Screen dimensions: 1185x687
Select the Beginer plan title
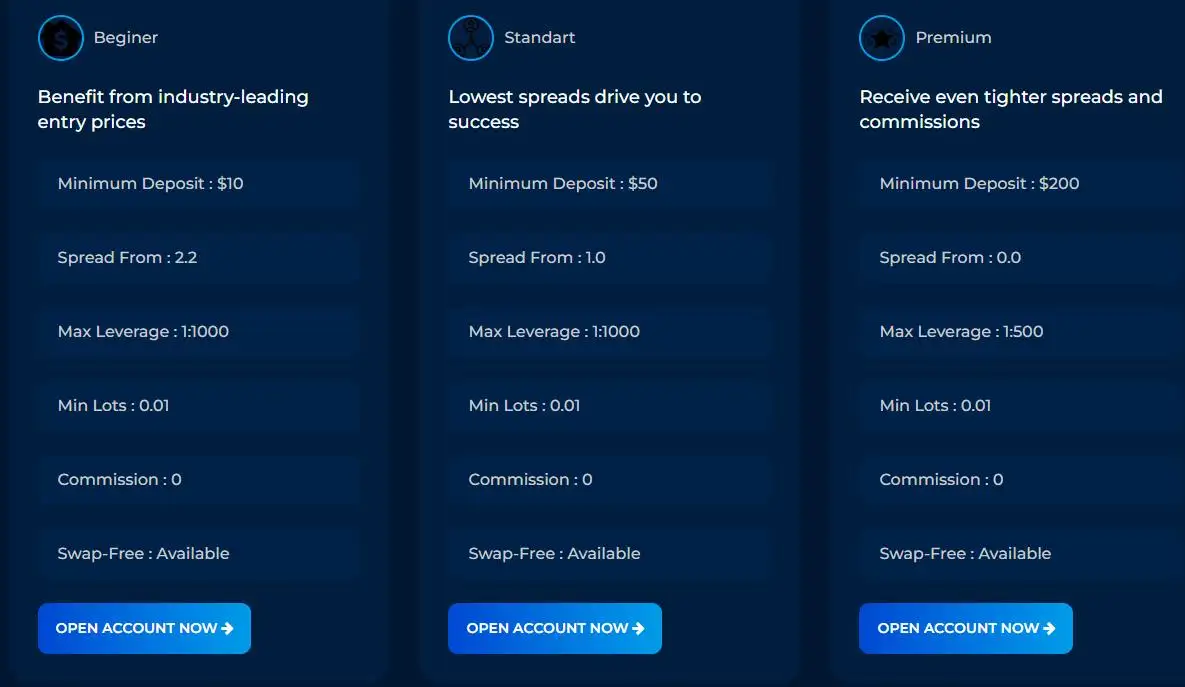coord(126,38)
